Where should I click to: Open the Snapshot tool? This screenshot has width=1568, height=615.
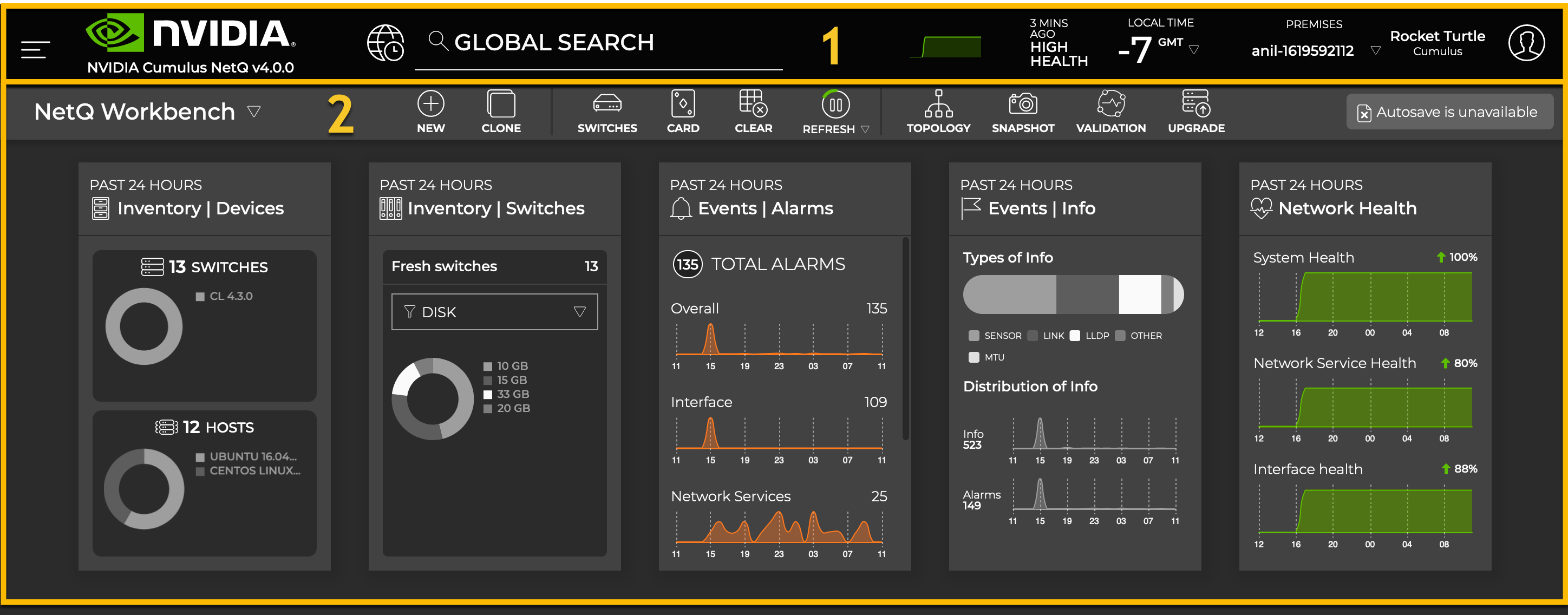[1023, 104]
